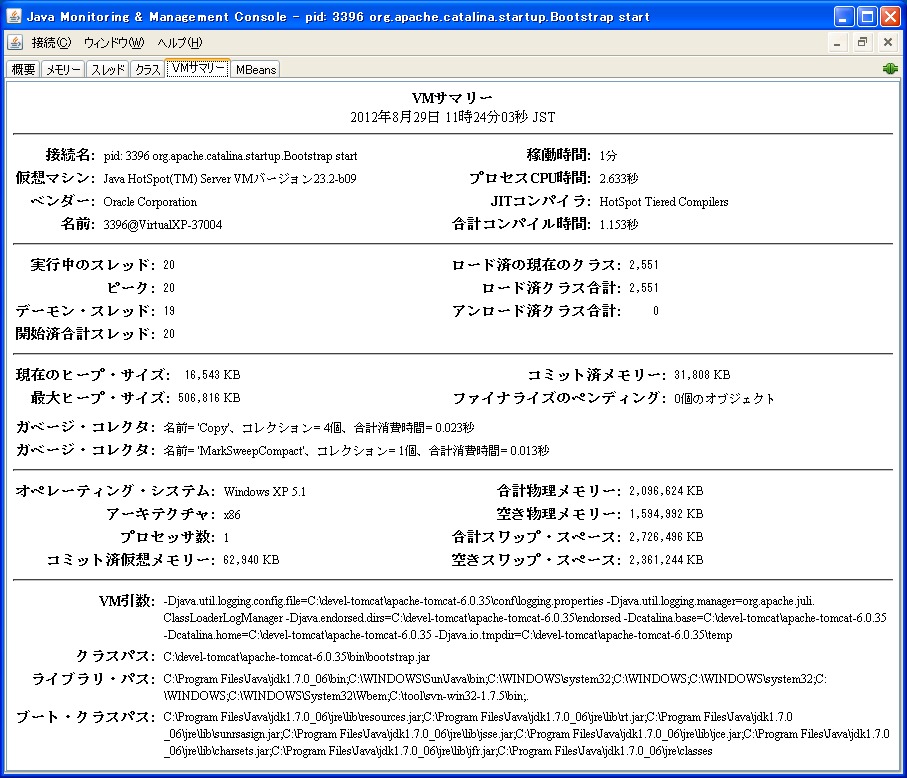Click the Java icon in the title bar

pos(13,16)
